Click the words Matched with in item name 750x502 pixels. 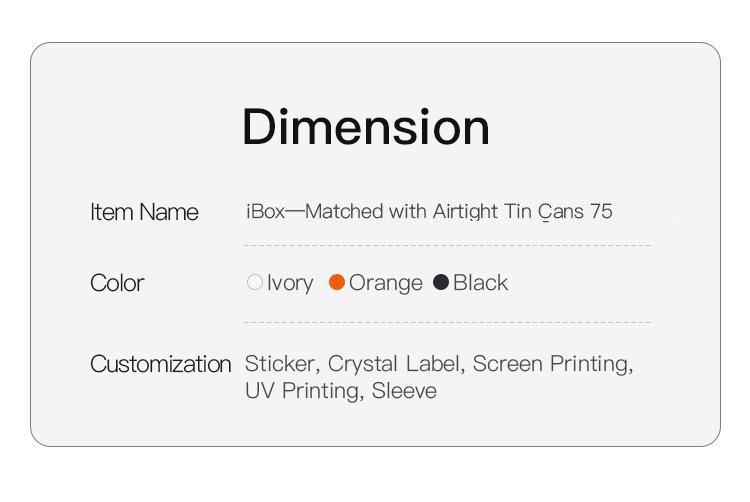tap(357, 211)
